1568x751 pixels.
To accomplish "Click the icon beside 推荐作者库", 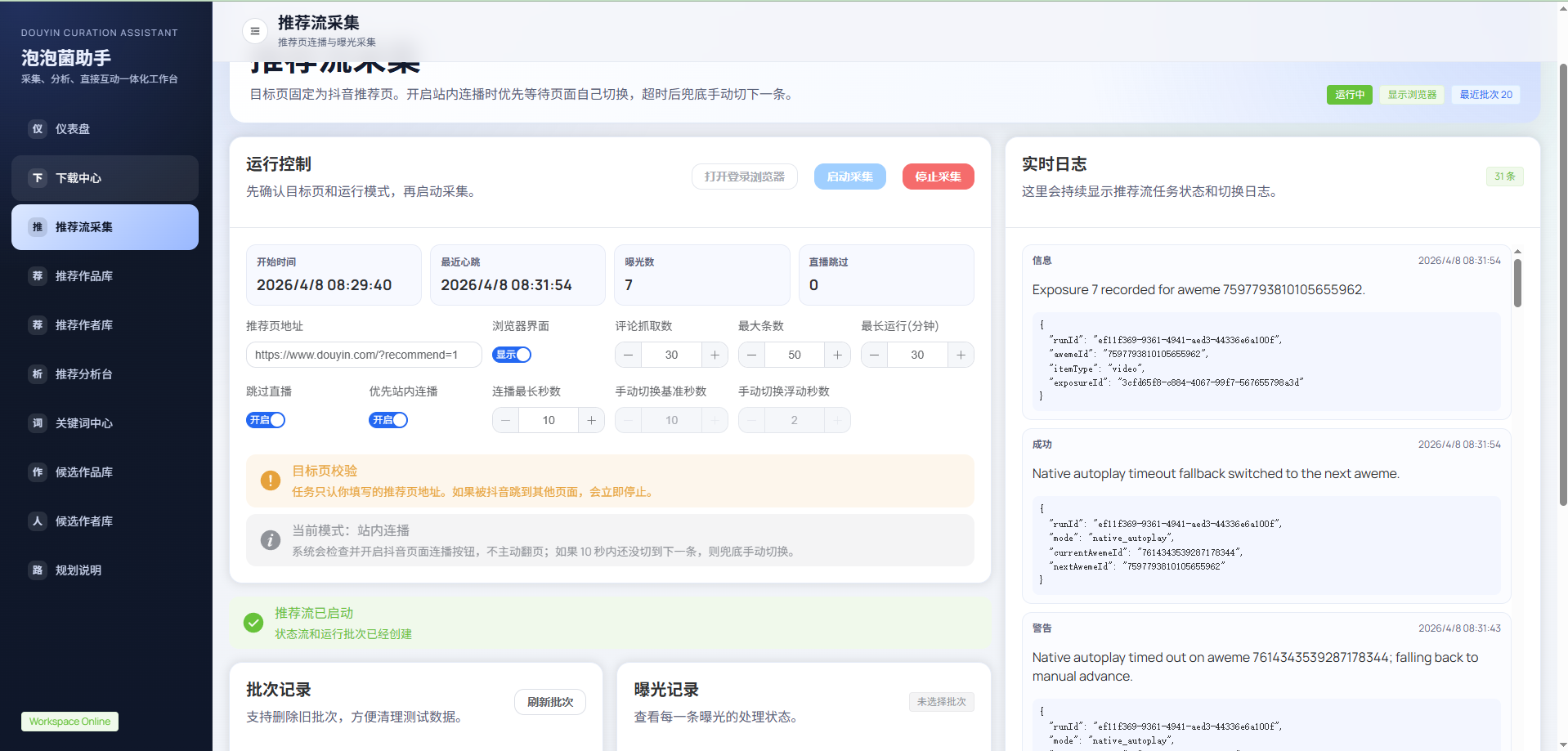I will coord(38,325).
